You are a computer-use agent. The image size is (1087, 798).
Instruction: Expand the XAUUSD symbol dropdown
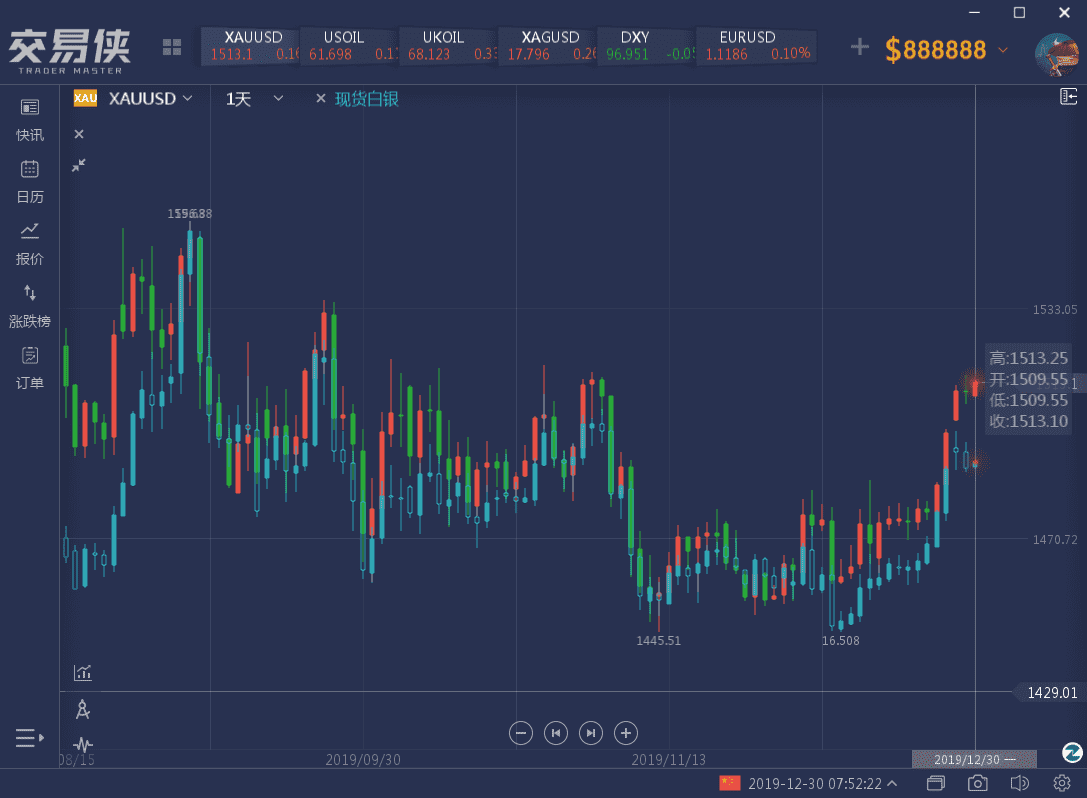pyautogui.click(x=187, y=98)
